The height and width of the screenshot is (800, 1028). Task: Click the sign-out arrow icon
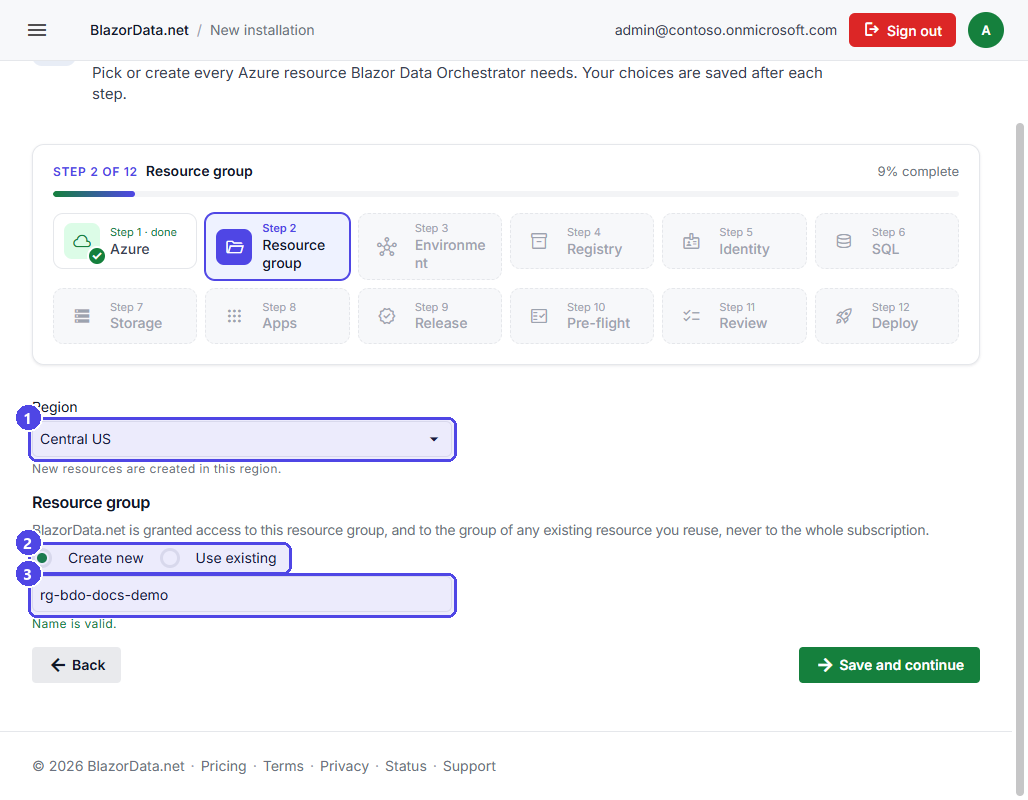(x=871, y=30)
